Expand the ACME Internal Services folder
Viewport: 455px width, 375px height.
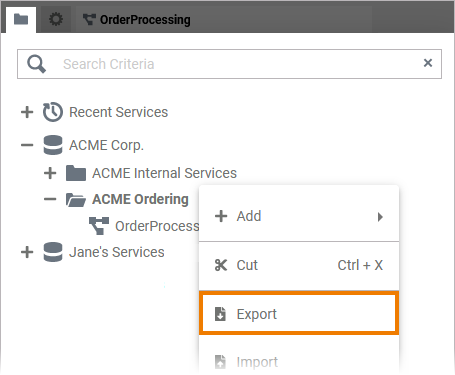point(50,173)
